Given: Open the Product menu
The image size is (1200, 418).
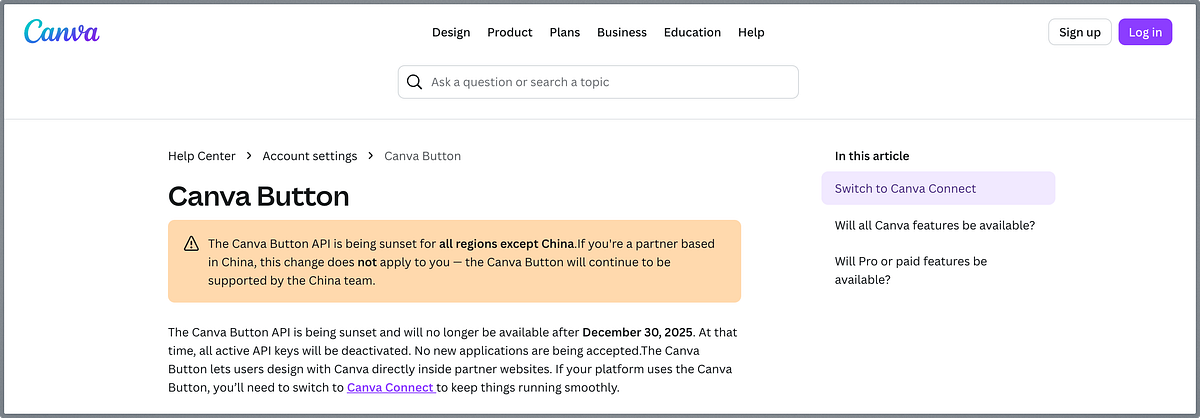Looking at the screenshot, I should 510,32.
